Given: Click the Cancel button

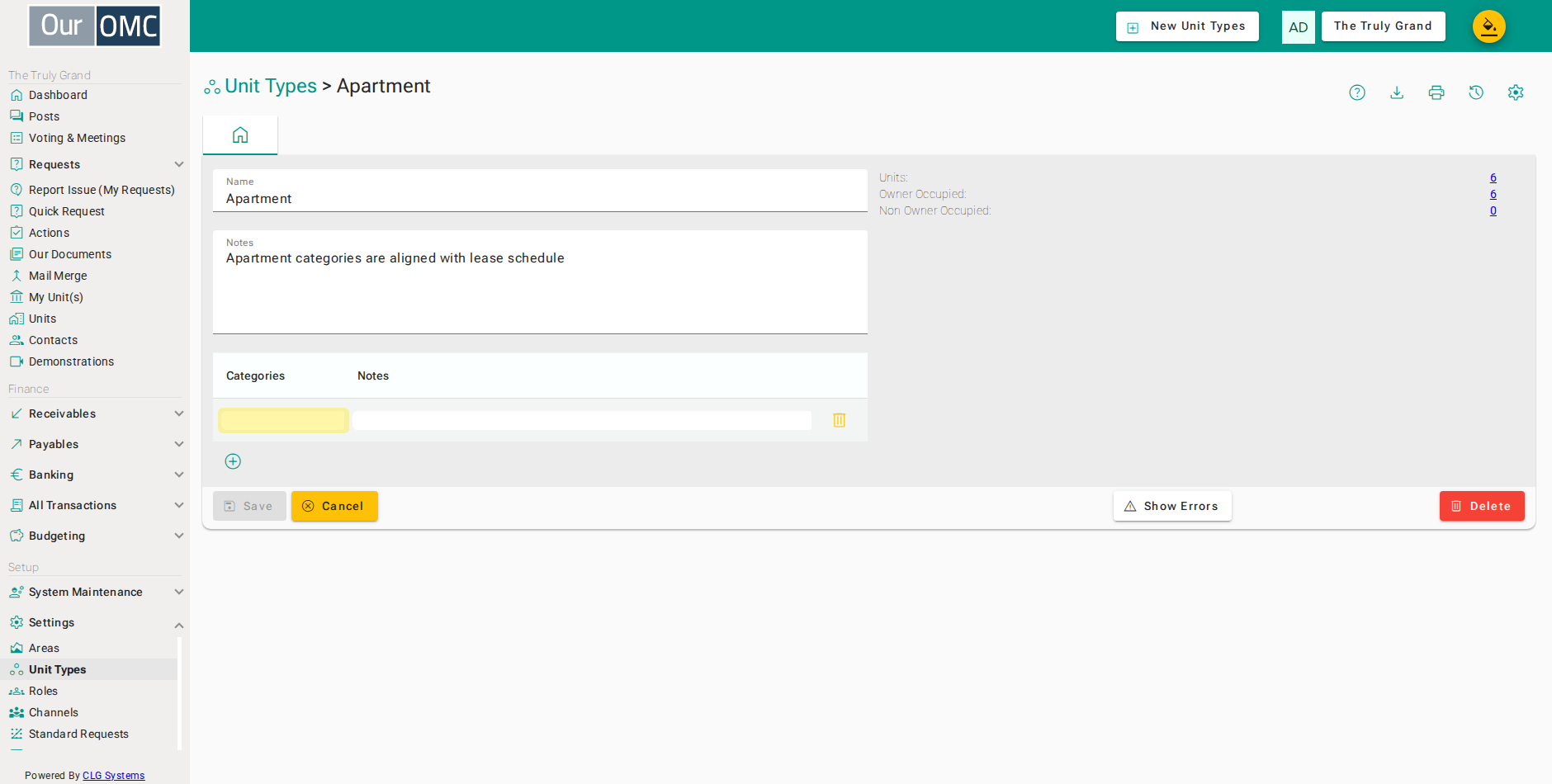Looking at the screenshot, I should 334,506.
